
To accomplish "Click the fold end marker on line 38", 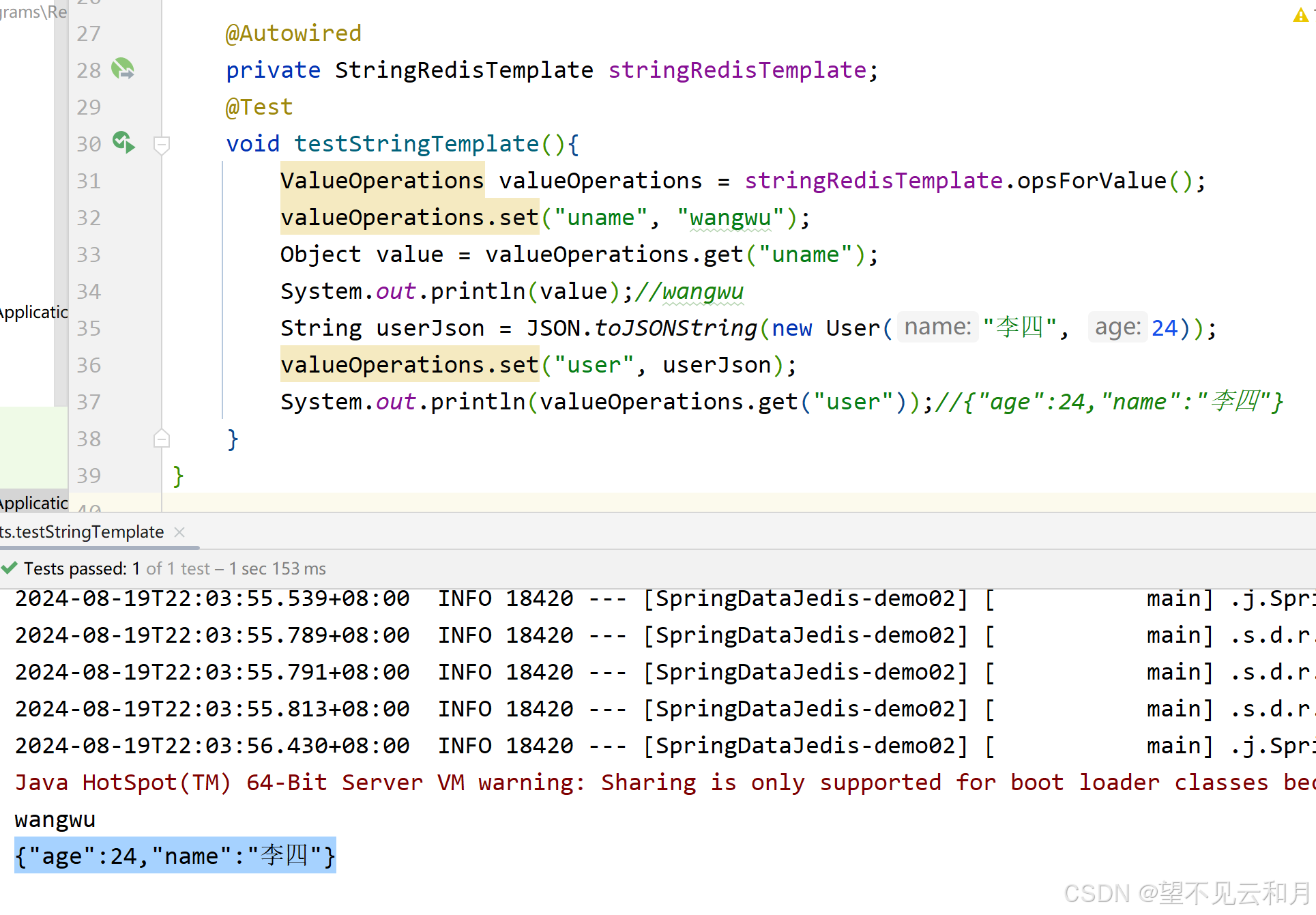I will click(x=162, y=439).
